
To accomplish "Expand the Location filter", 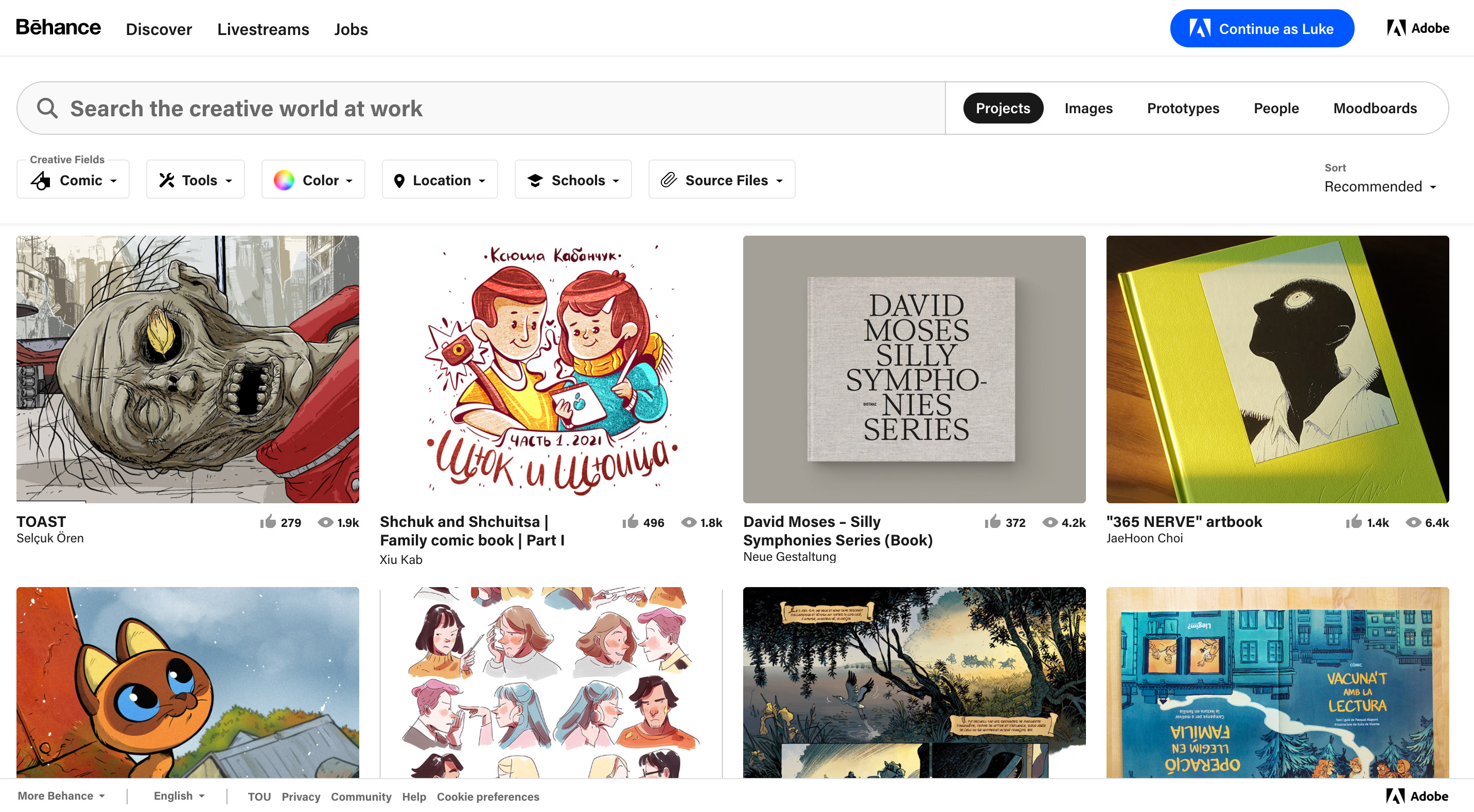I will point(440,180).
